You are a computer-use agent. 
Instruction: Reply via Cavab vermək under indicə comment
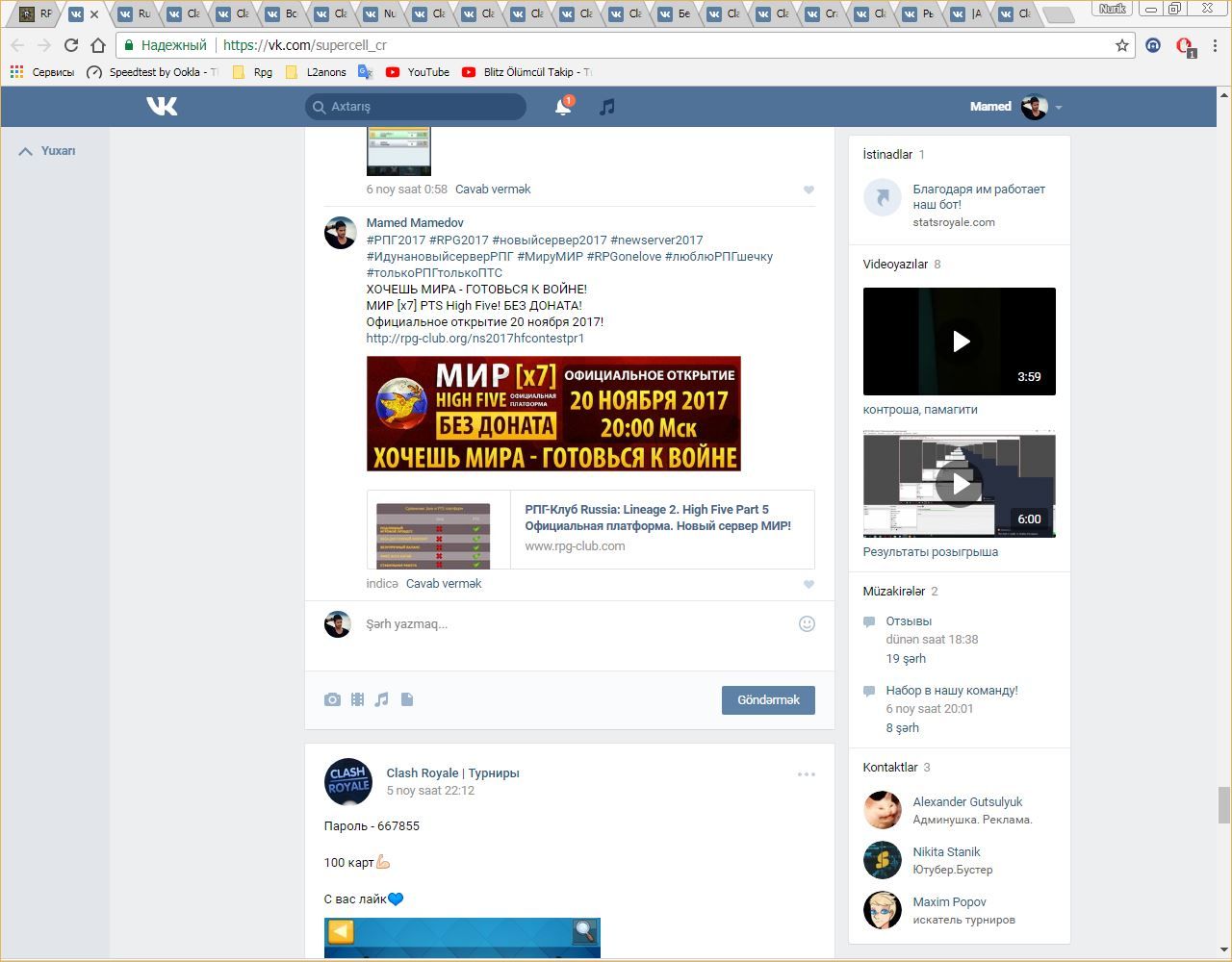(x=444, y=584)
